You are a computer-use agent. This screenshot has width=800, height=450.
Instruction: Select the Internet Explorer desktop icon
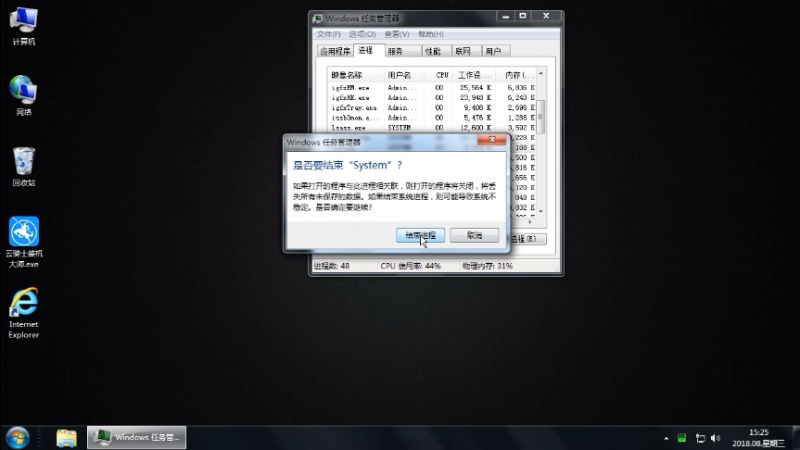coord(23,313)
